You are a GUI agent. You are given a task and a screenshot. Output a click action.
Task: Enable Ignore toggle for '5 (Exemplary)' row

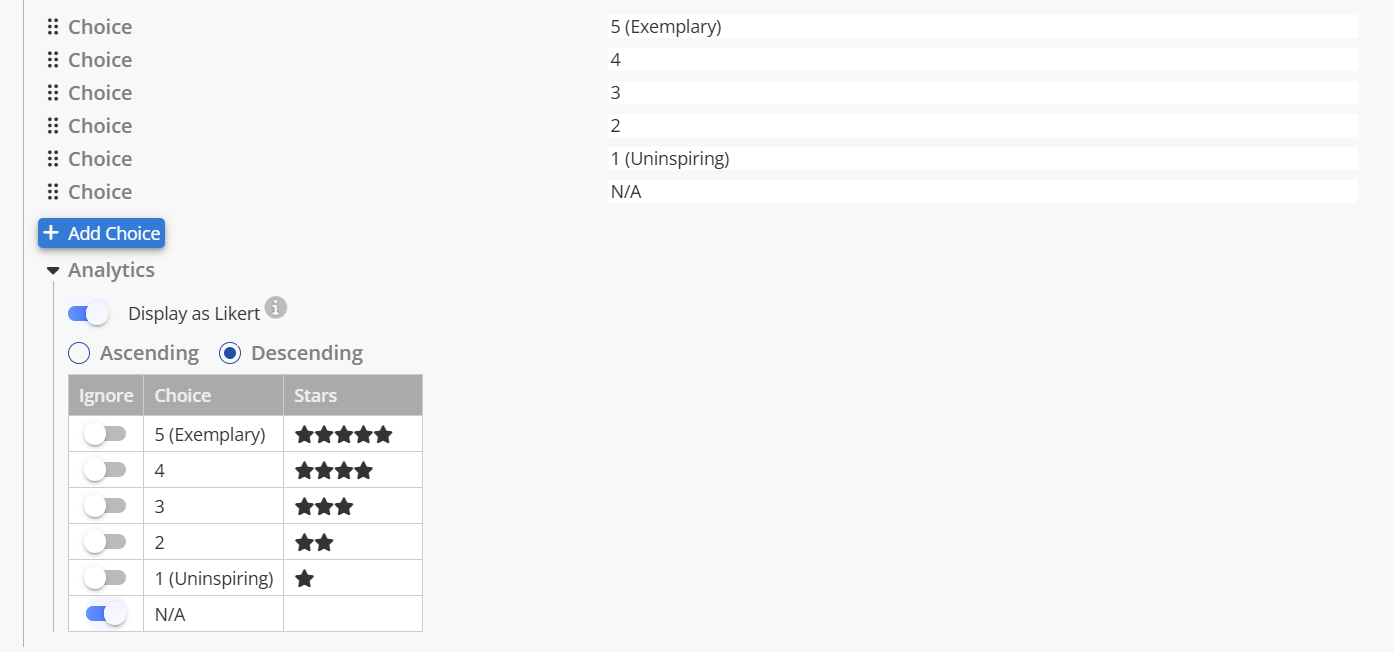pos(105,434)
